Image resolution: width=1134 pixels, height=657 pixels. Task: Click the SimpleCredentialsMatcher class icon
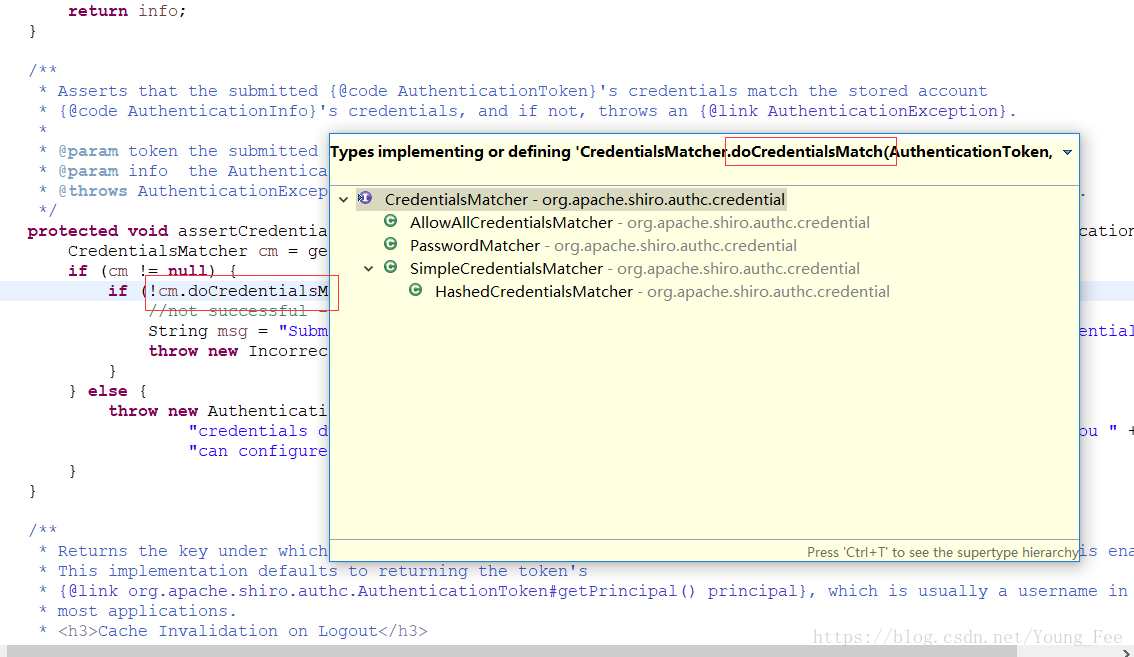coord(391,268)
